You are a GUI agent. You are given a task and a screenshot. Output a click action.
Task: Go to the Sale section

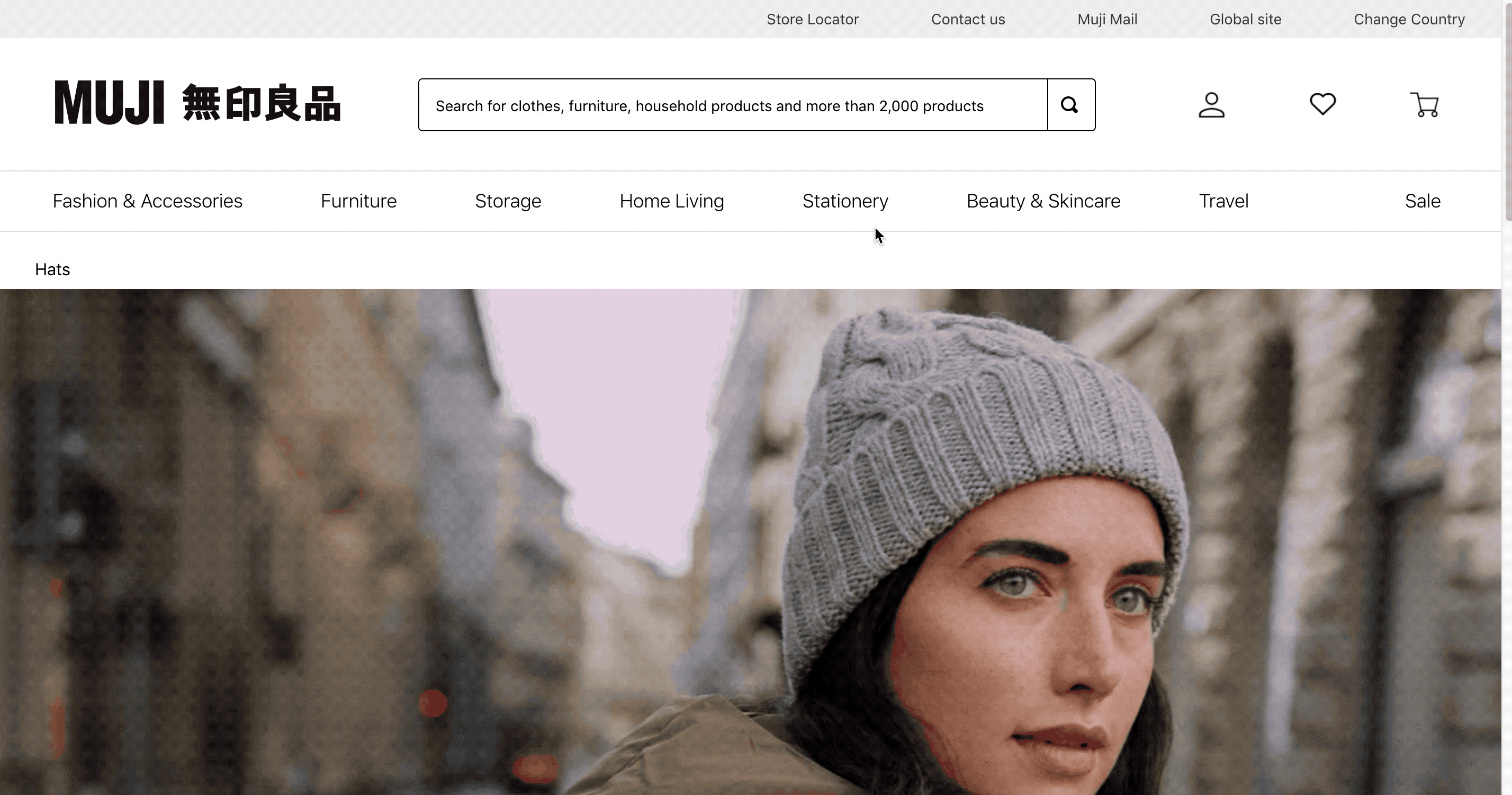tap(1422, 201)
